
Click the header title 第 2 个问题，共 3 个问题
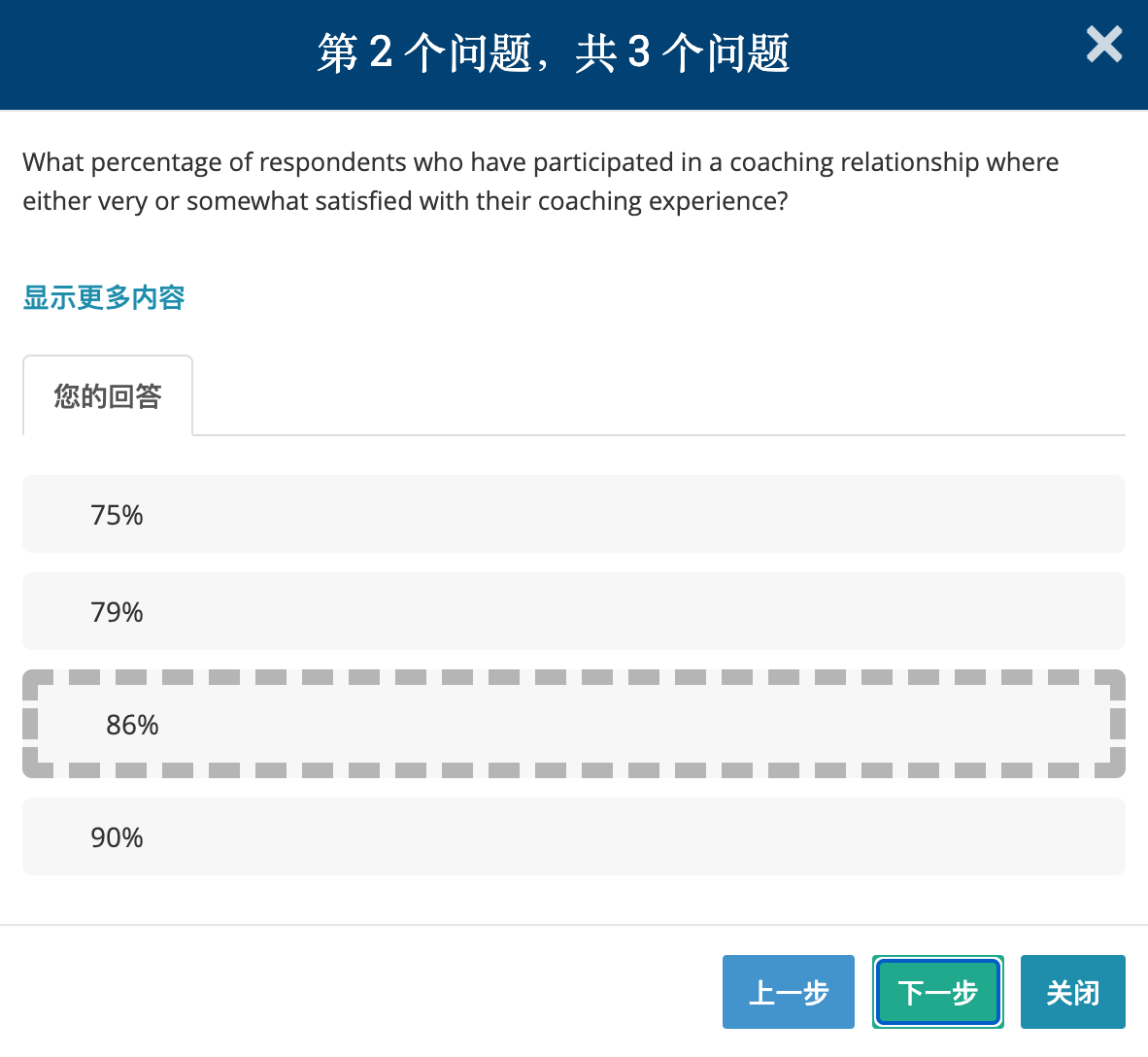click(554, 52)
